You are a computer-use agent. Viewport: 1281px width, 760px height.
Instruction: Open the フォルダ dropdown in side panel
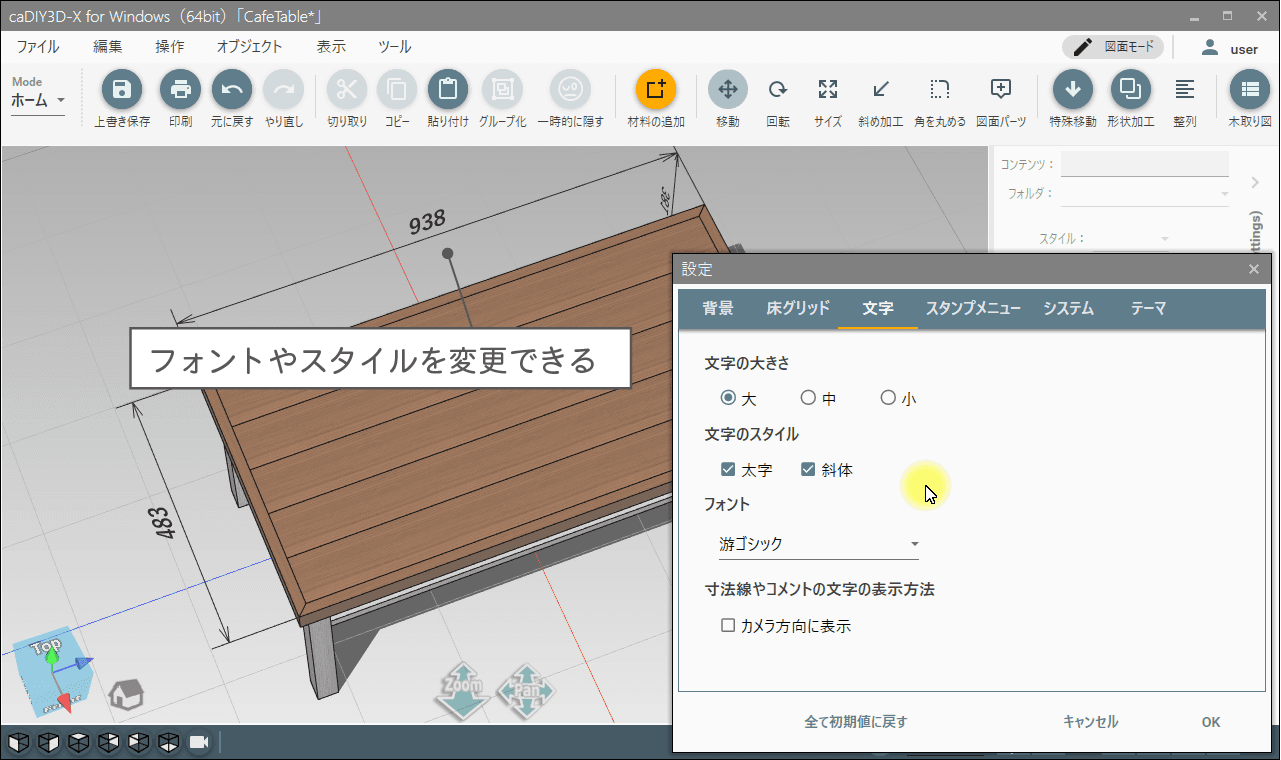tap(1145, 193)
